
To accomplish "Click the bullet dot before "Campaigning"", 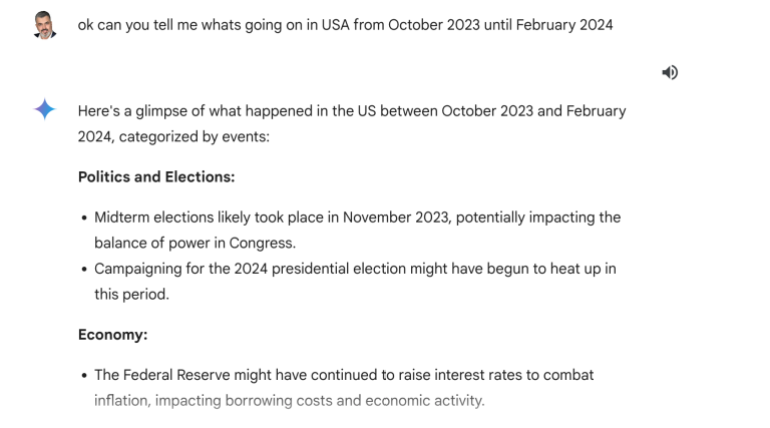I will coord(83,269).
